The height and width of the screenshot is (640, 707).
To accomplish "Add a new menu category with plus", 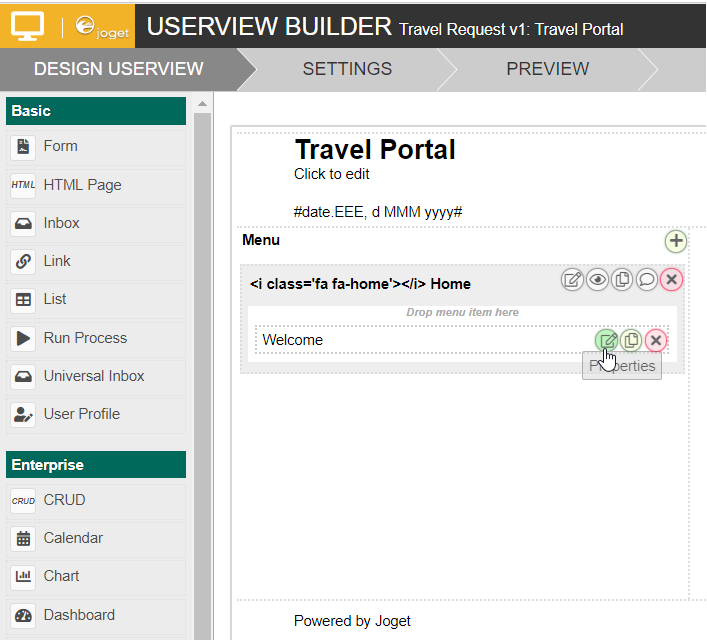I will click(676, 241).
